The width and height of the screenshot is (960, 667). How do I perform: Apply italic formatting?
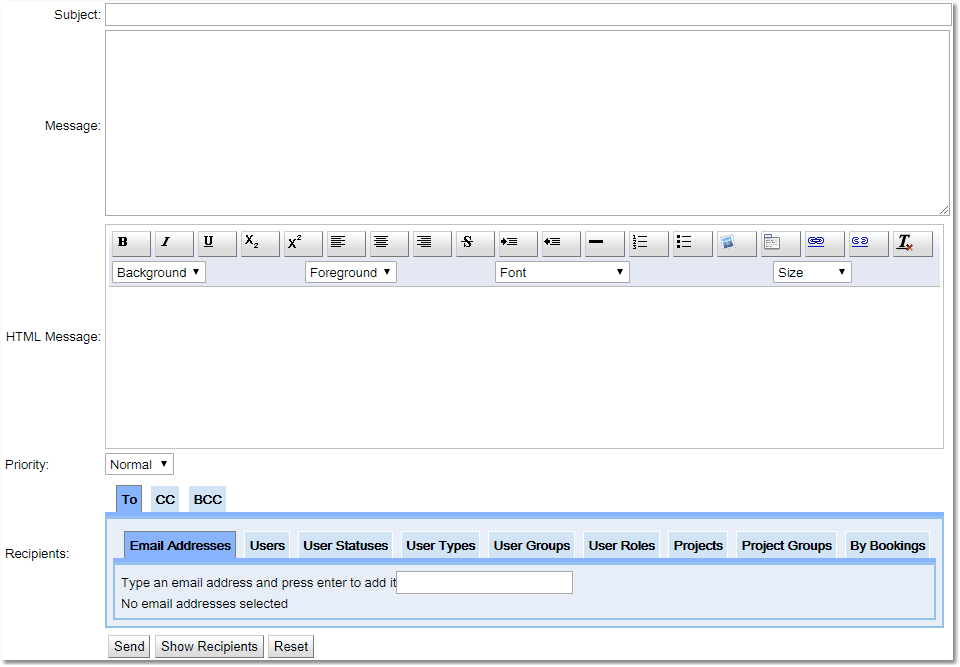(x=174, y=243)
